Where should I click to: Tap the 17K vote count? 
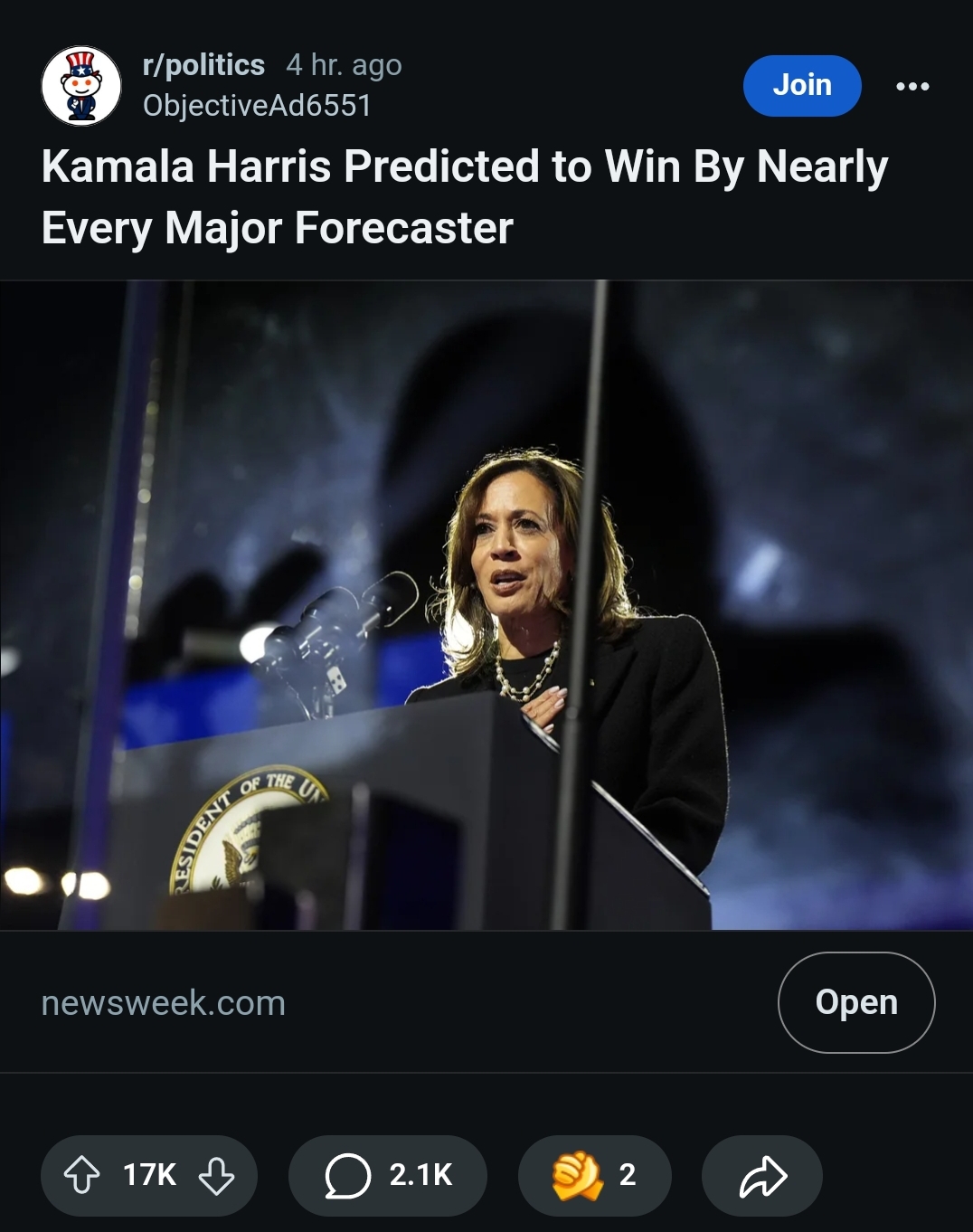149,1175
